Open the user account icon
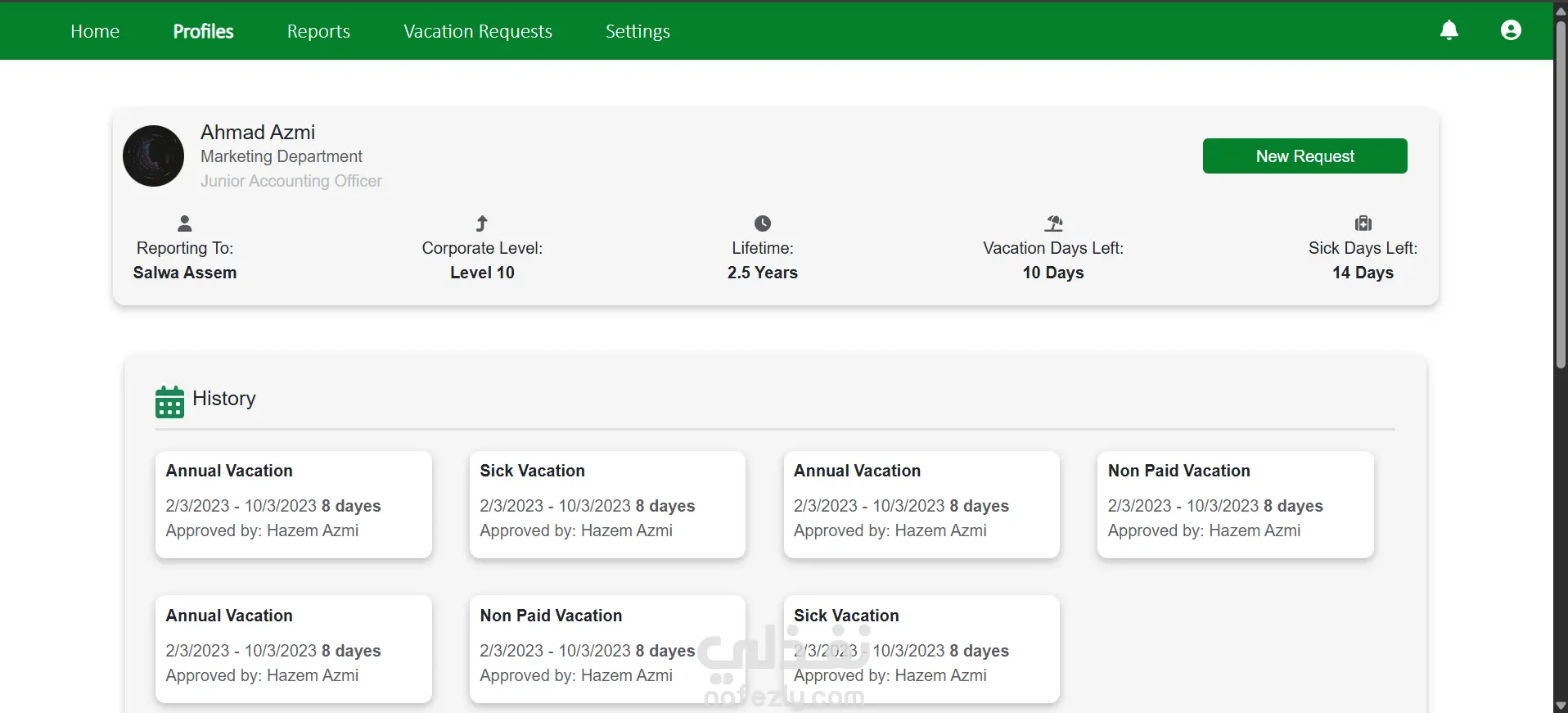This screenshot has width=1568, height=713. (1511, 30)
